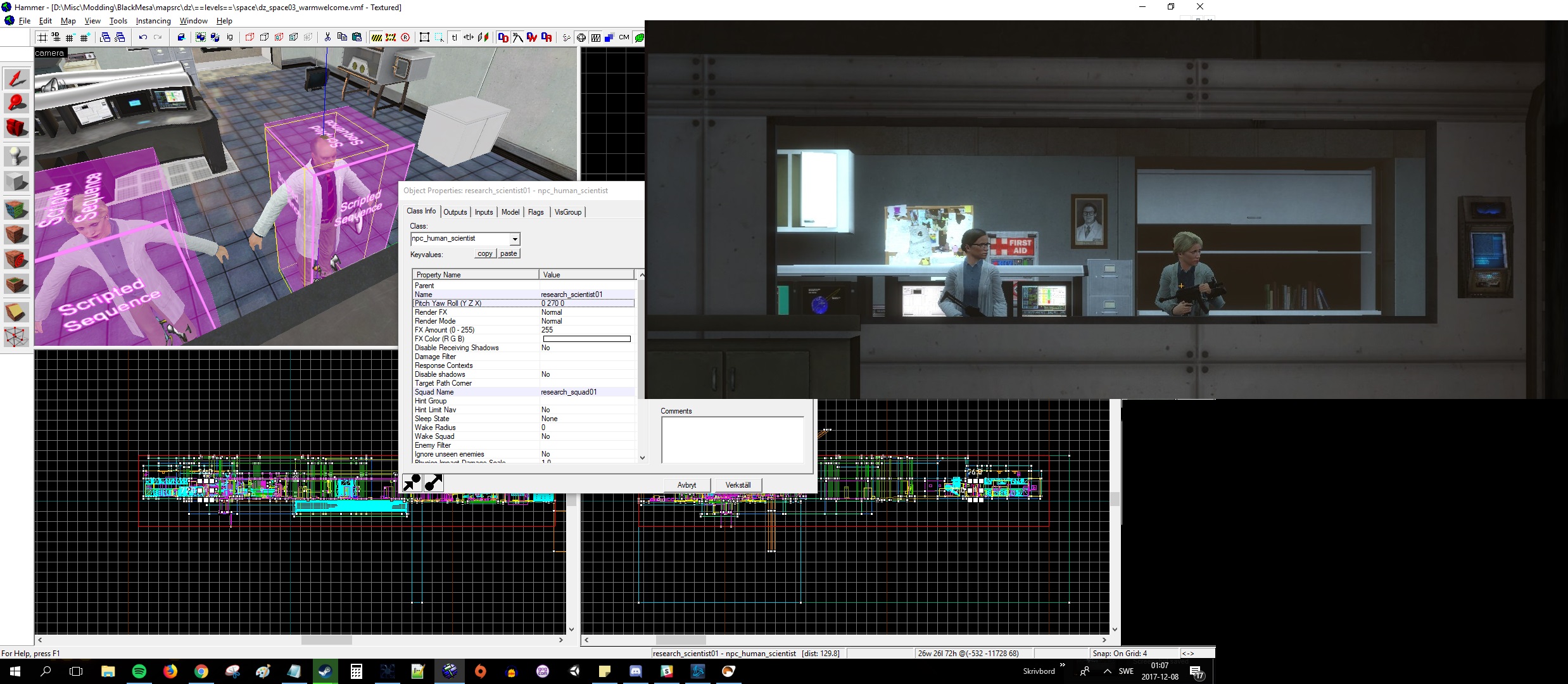Viewport: 1568px width, 684px height.
Task: Select the Vertex manipulation tool
Action: (16, 336)
